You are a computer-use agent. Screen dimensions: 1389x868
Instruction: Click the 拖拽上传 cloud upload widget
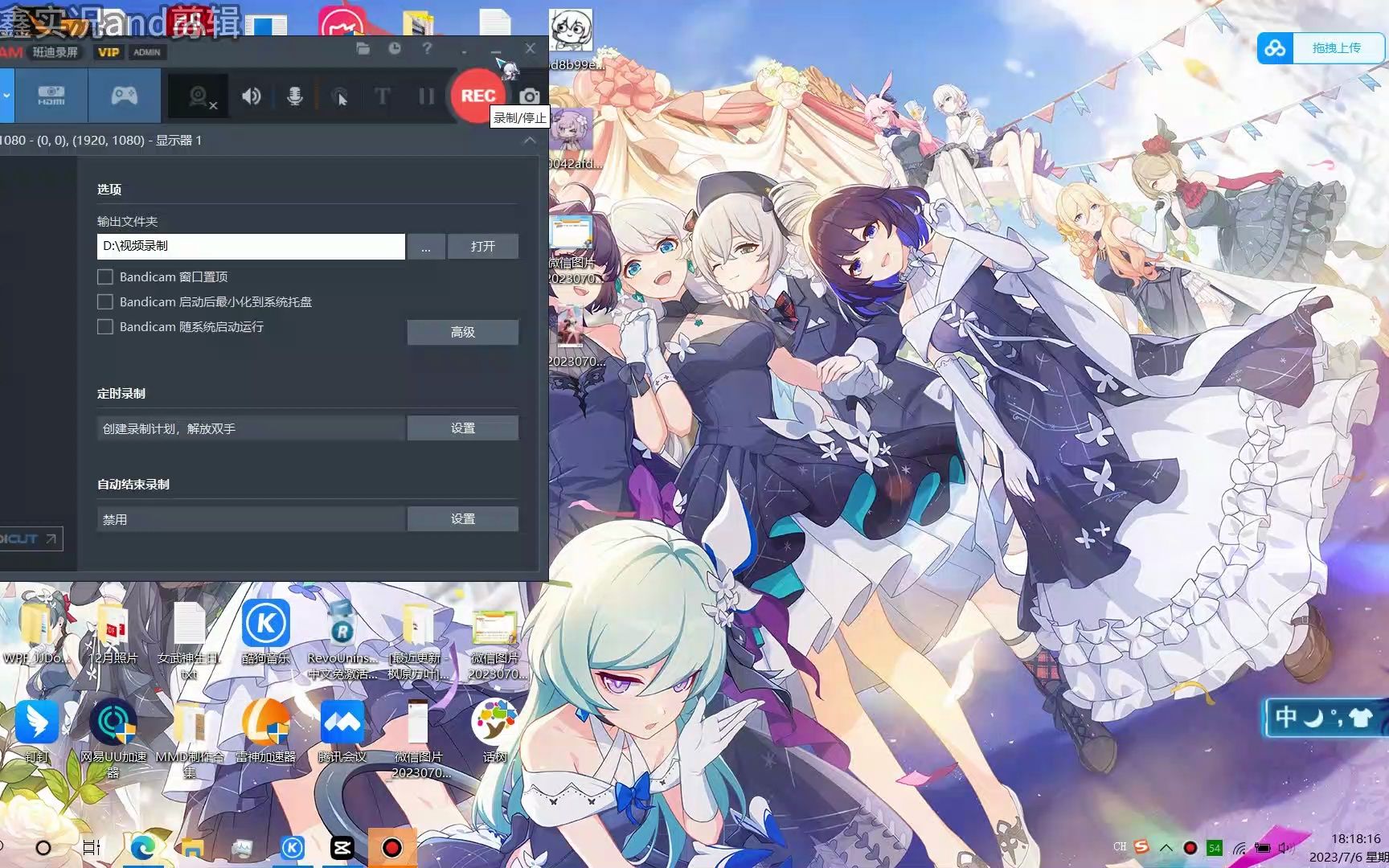(1322, 48)
